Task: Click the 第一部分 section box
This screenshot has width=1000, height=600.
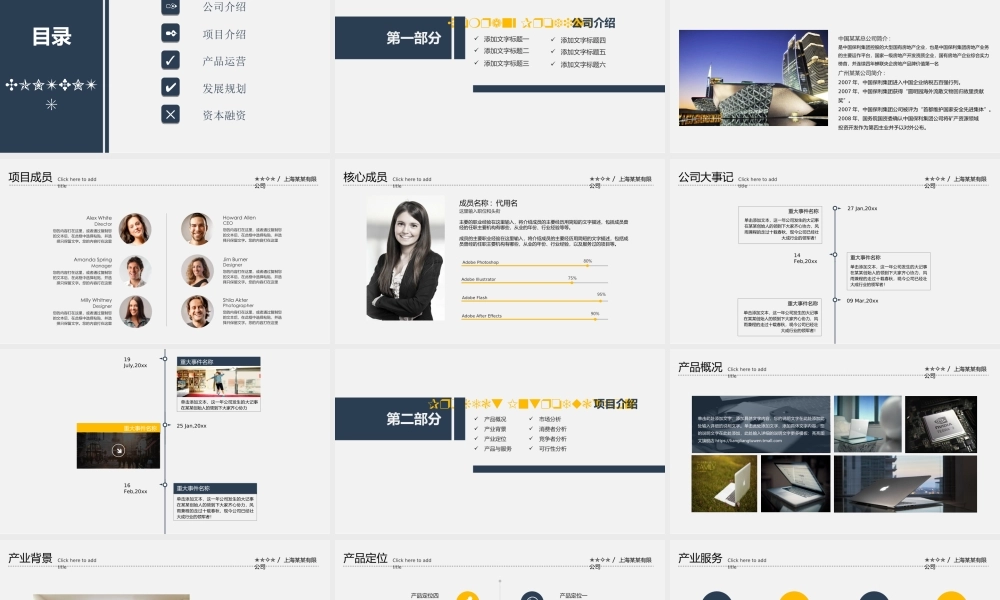Action: pyautogui.click(x=393, y=38)
